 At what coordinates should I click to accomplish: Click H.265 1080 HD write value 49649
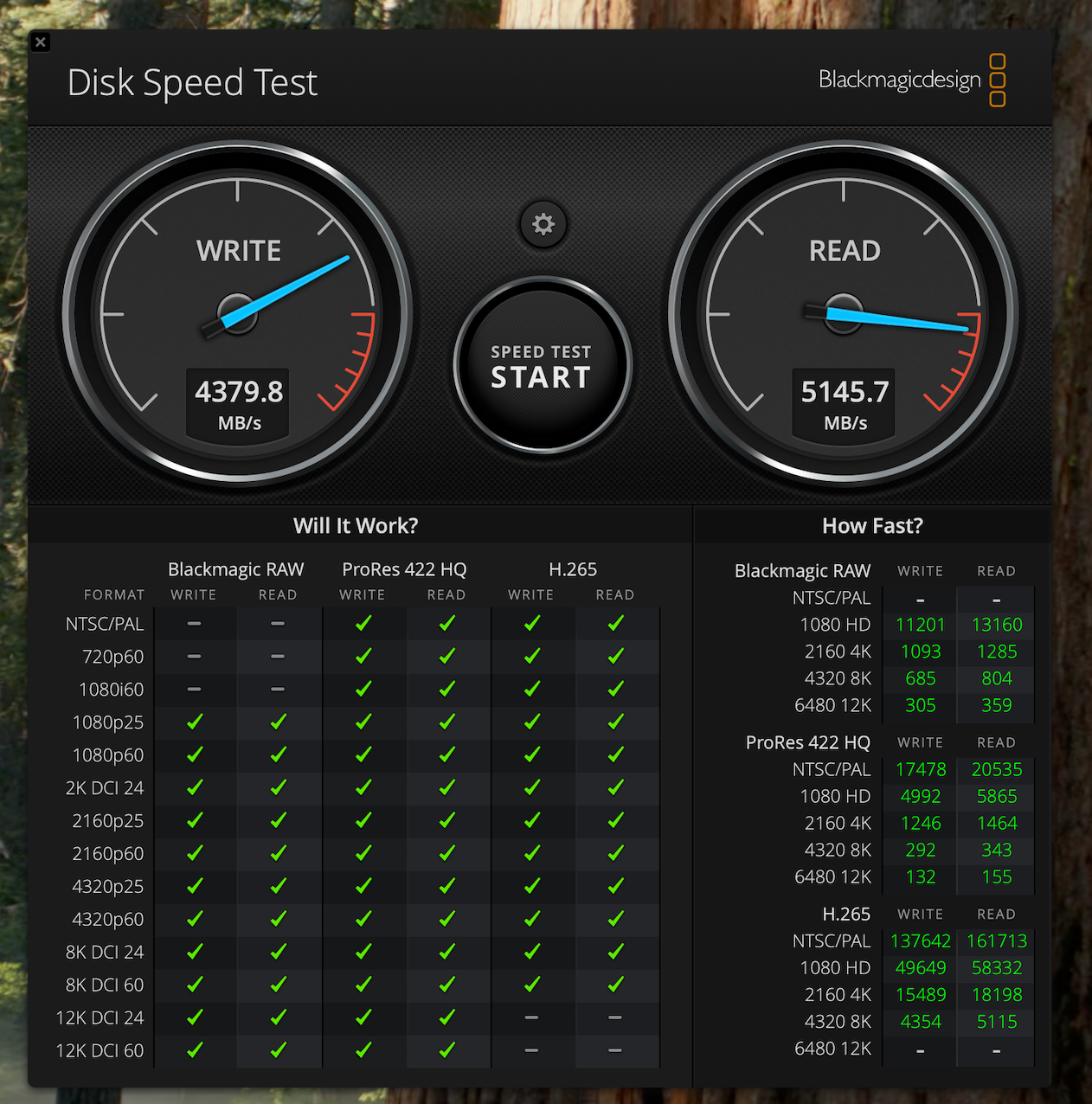pos(921,967)
